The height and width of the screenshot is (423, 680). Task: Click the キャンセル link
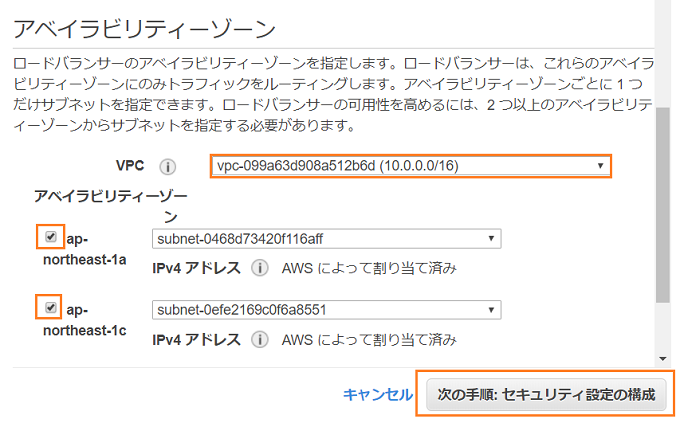pyautogui.click(x=377, y=395)
